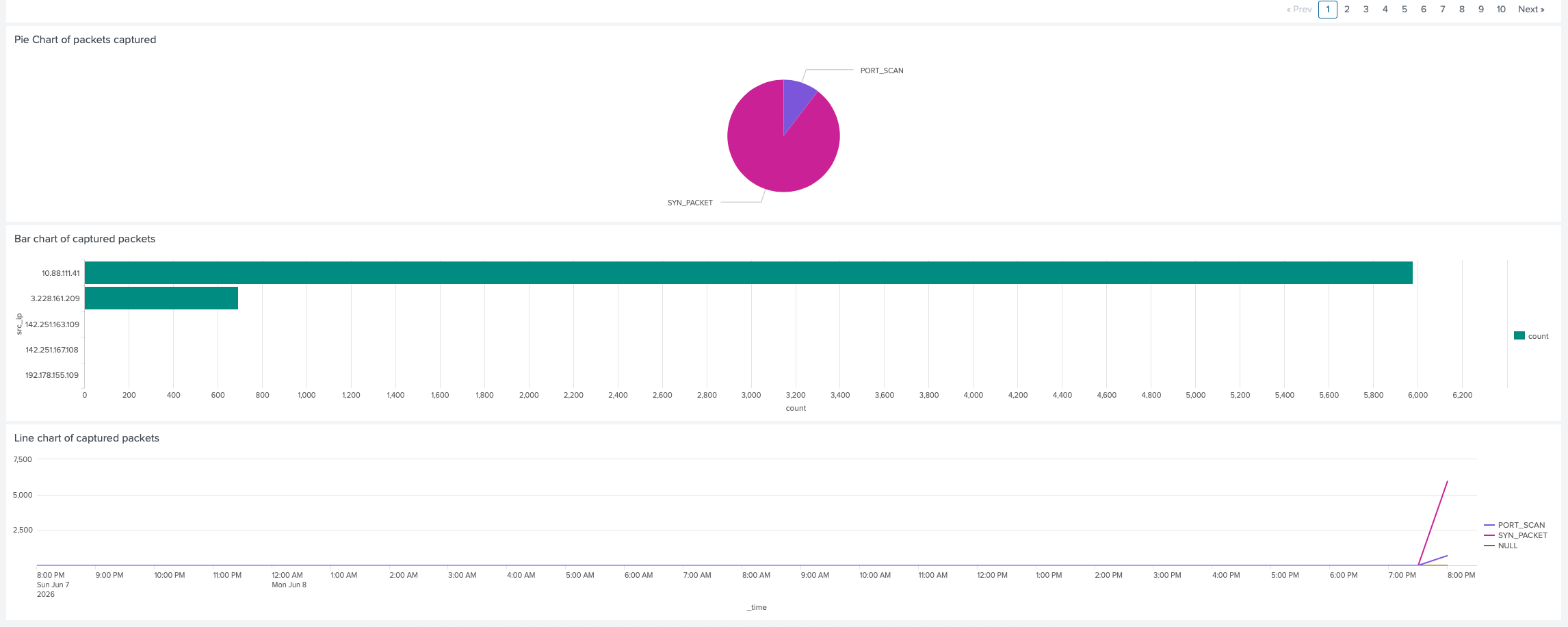Go to pagination page 8
The height and width of the screenshot is (627, 1568).
pyautogui.click(x=1461, y=10)
